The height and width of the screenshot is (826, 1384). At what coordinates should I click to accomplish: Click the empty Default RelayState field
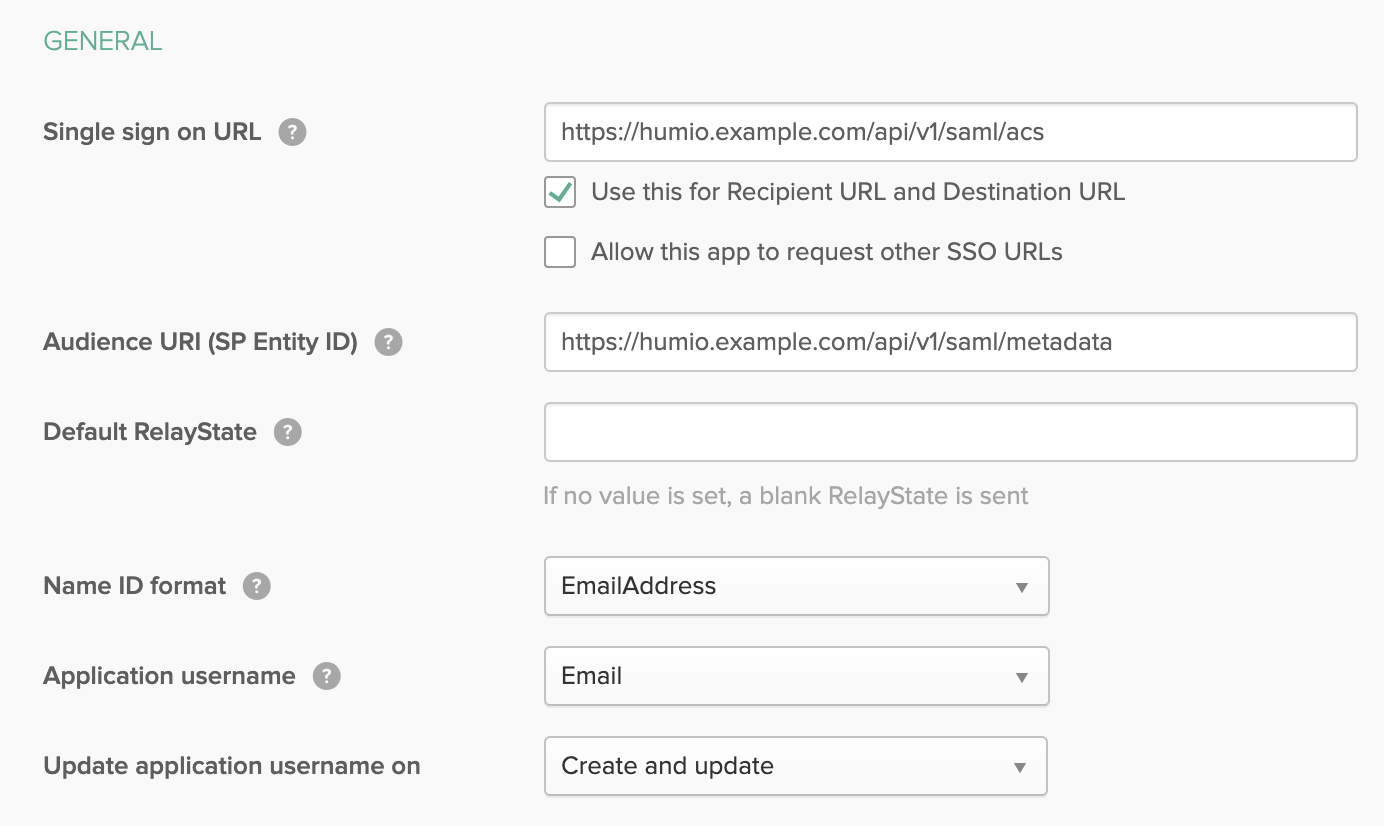pyautogui.click(x=950, y=431)
